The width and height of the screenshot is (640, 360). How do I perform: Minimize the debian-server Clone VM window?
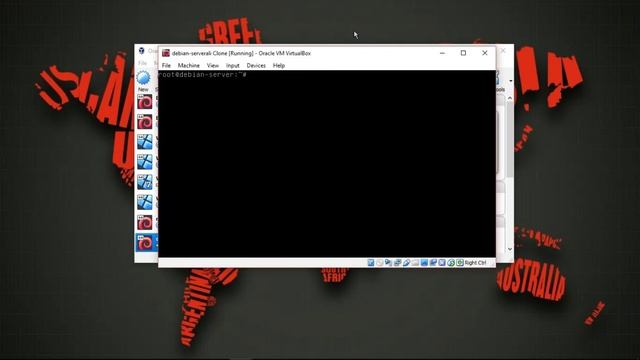[x=442, y=53]
